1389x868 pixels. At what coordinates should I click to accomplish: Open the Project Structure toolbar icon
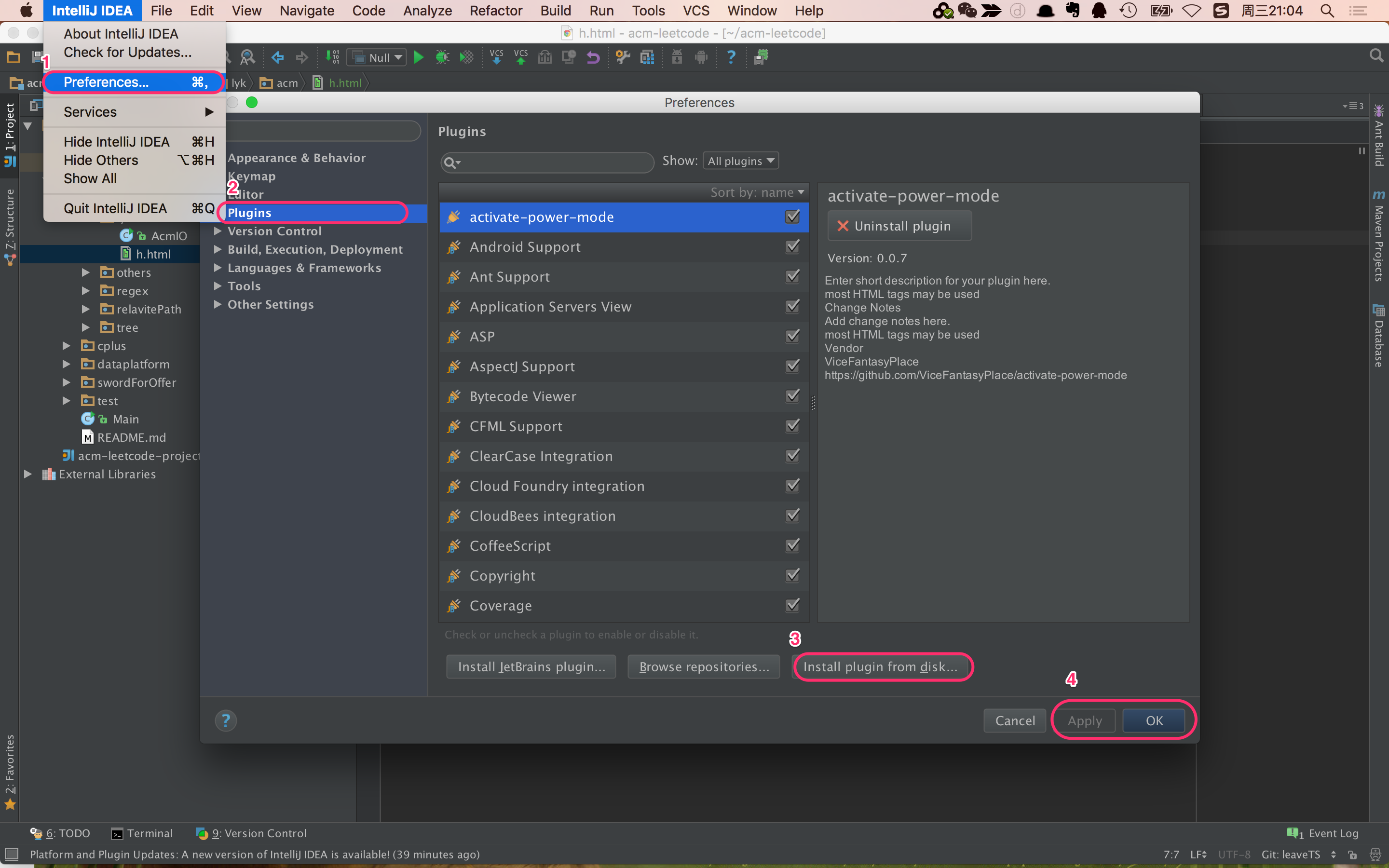647,57
